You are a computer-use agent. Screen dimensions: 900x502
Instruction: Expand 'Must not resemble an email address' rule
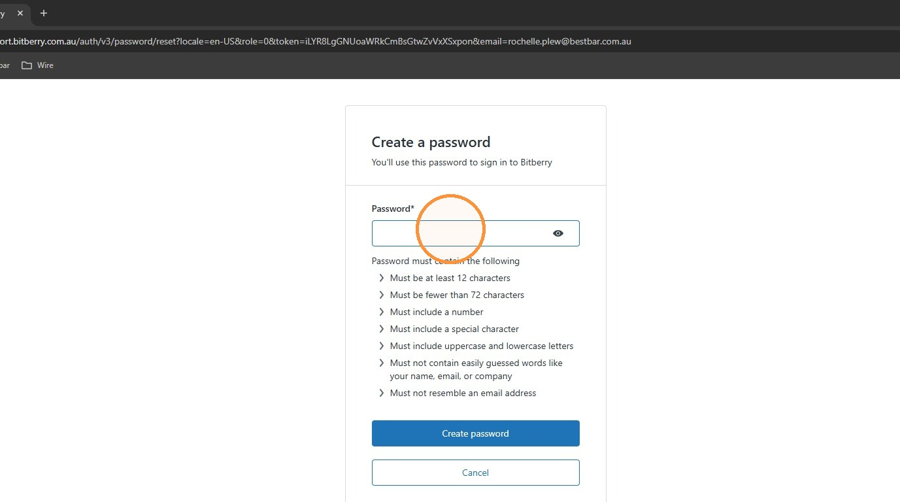(381, 393)
